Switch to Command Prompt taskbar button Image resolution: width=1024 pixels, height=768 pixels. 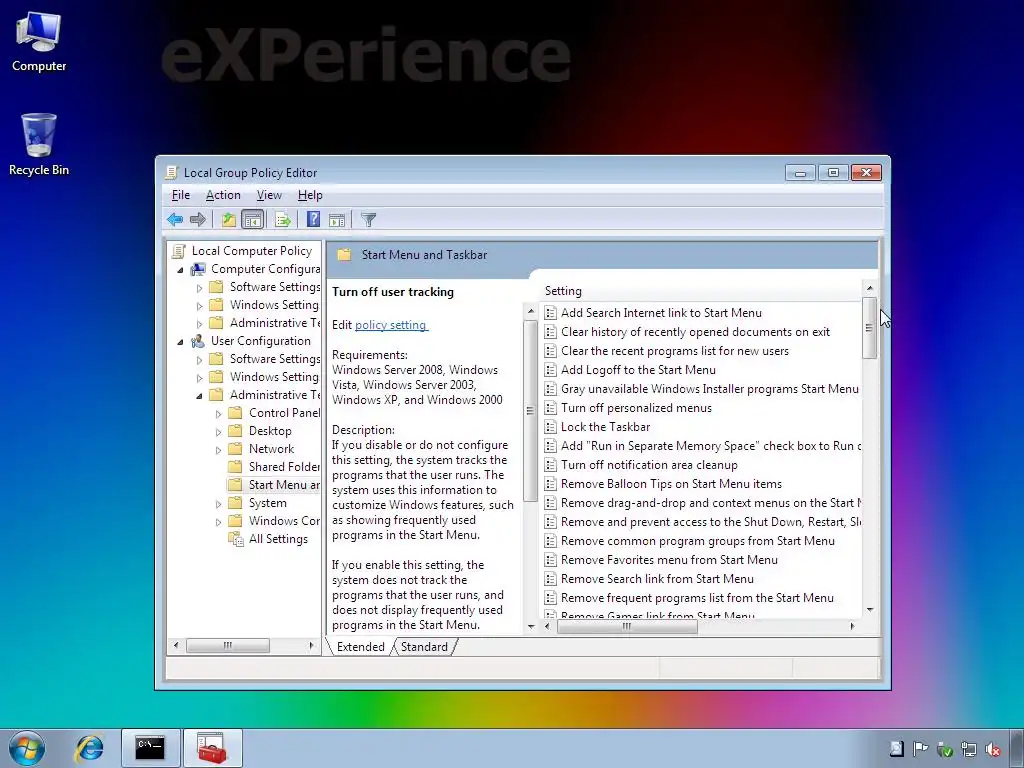[150, 748]
